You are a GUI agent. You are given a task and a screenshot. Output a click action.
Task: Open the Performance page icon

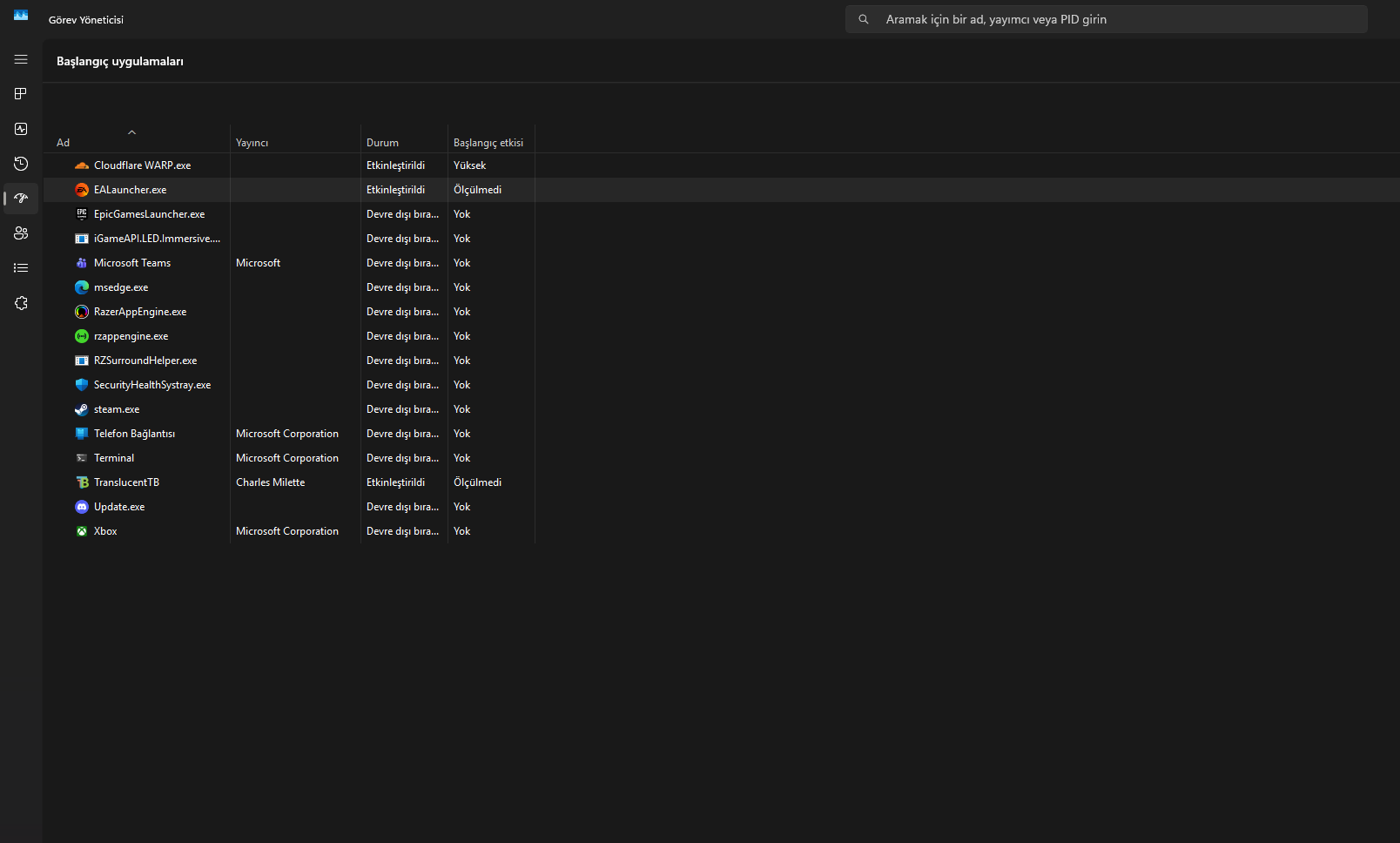tap(21, 129)
